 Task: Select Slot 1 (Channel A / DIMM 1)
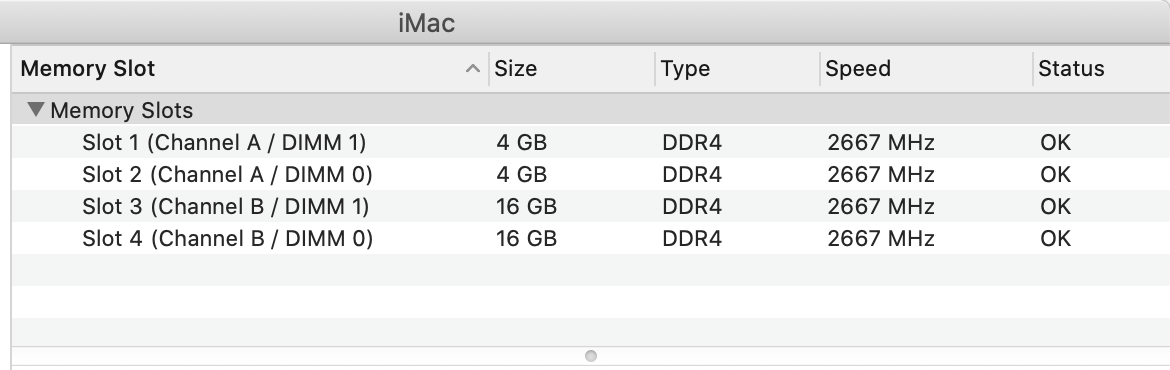pos(591,142)
